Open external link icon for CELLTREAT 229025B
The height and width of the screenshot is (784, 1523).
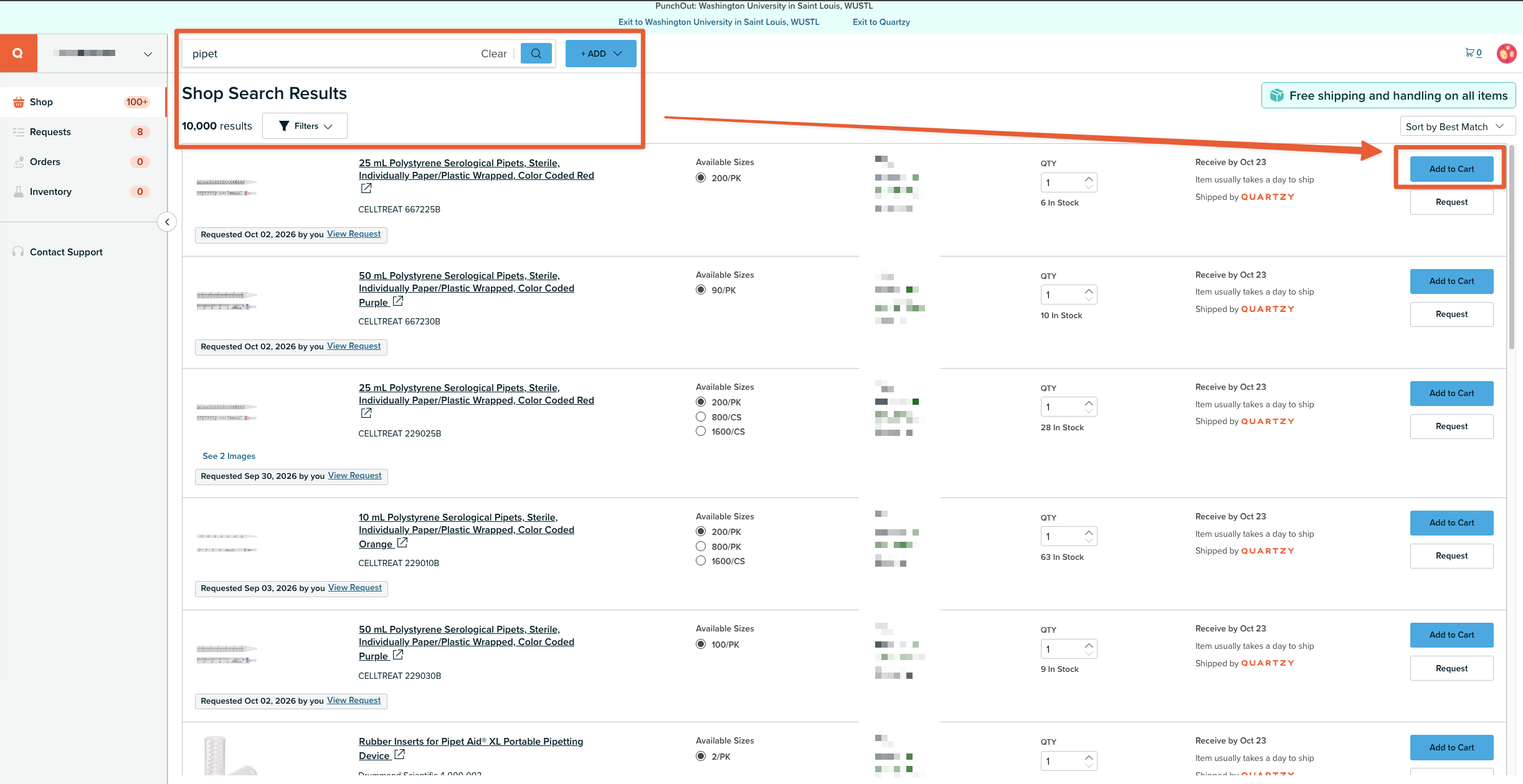366,413
